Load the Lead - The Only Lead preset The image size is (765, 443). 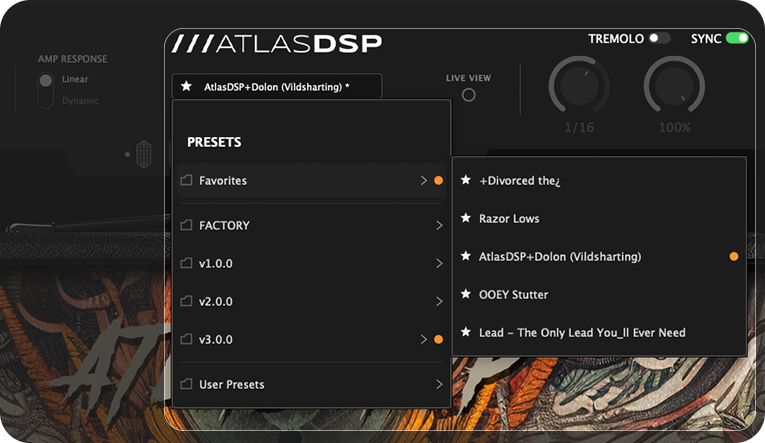599,332
